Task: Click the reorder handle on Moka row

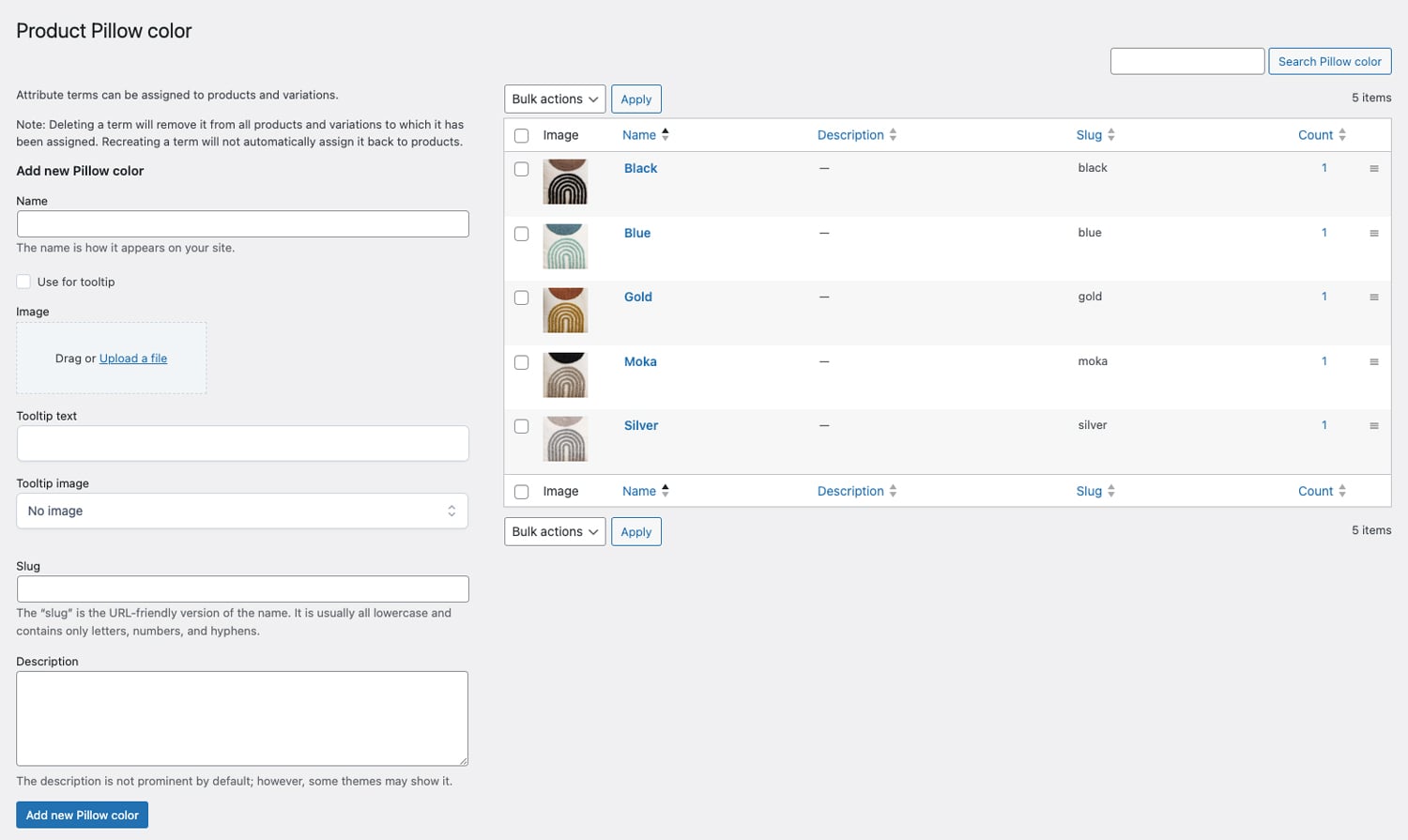Action: coord(1373,362)
